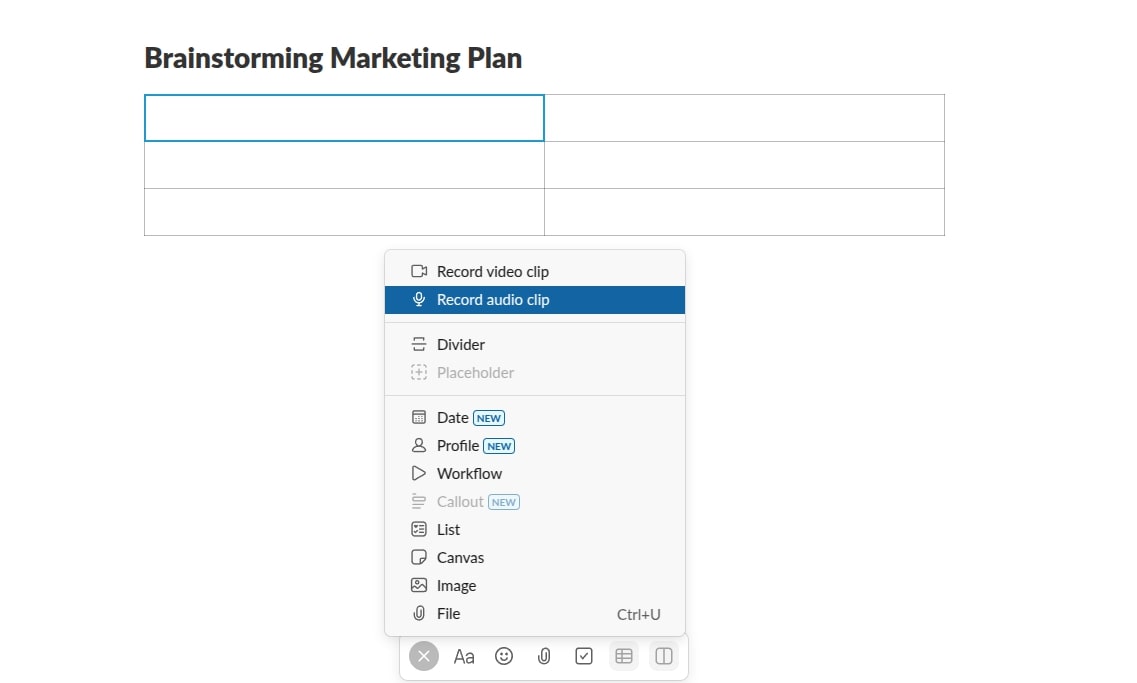
Task: Click the top-right table cell
Action: coord(744,118)
